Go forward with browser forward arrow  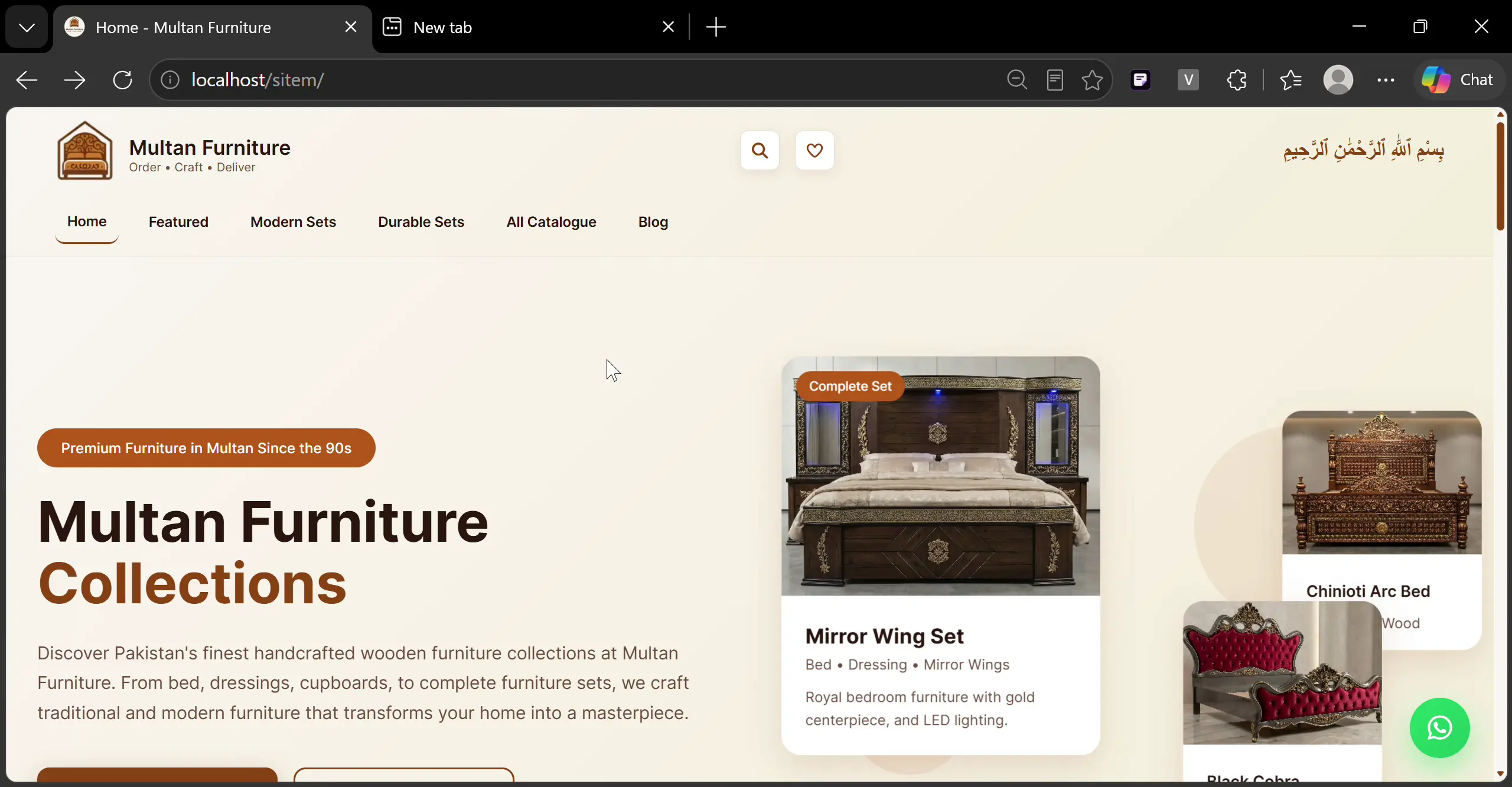[x=74, y=80]
